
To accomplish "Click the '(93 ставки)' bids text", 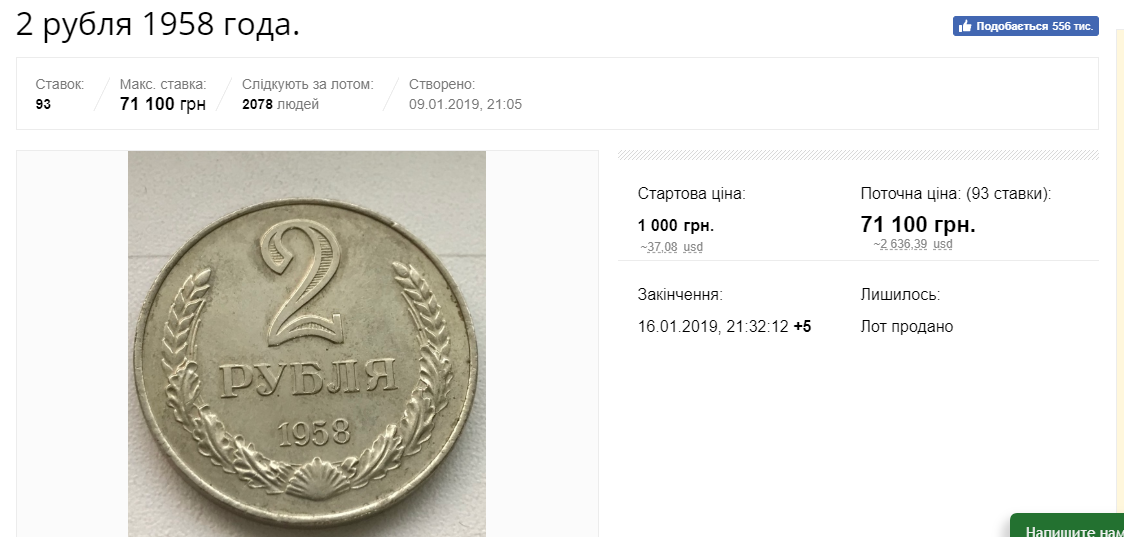I will [1009, 194].
